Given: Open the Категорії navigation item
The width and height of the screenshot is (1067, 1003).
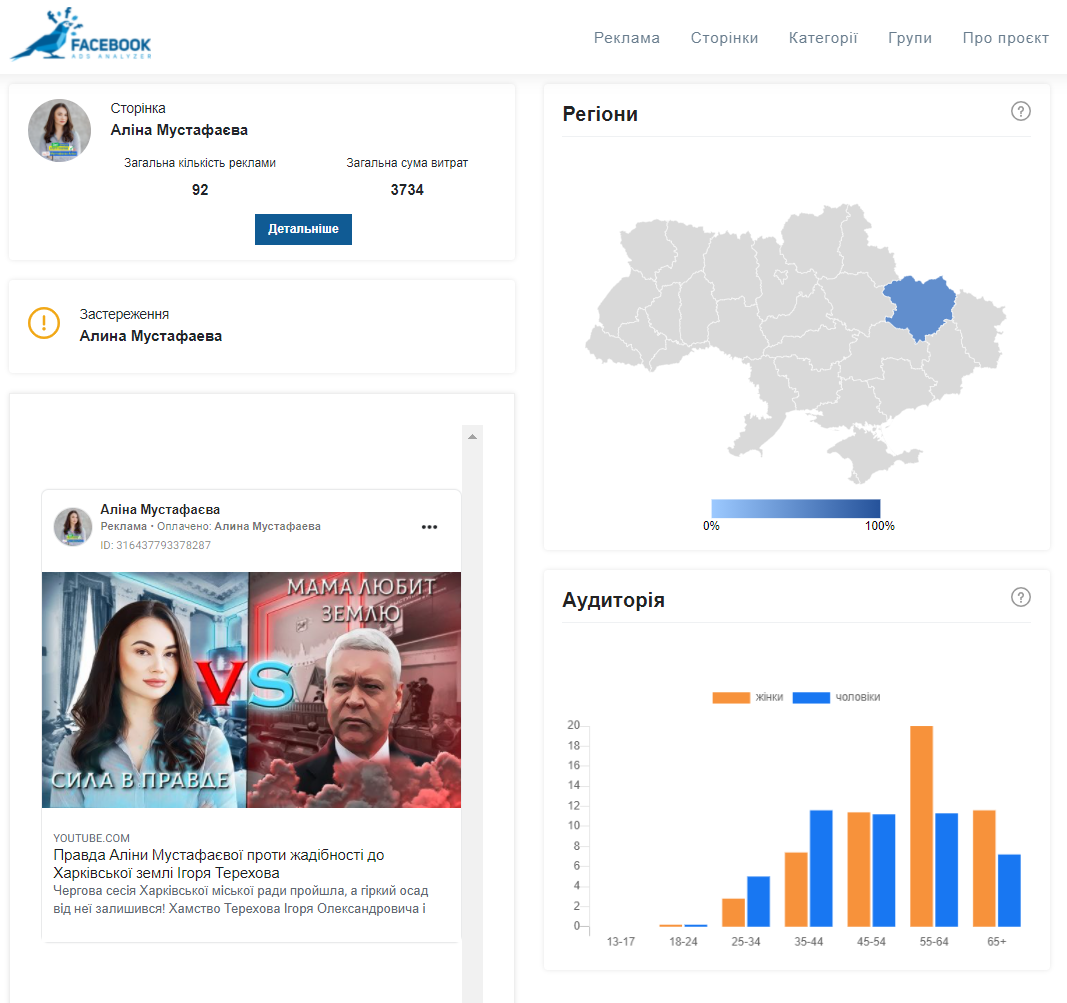Looking at the screenshot, I should click(822, 38).
